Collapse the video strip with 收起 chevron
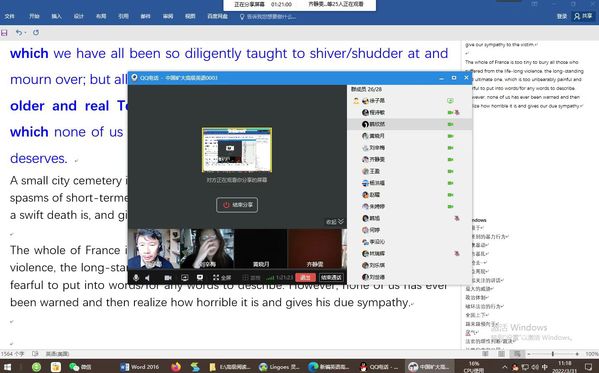 point(335,222)
